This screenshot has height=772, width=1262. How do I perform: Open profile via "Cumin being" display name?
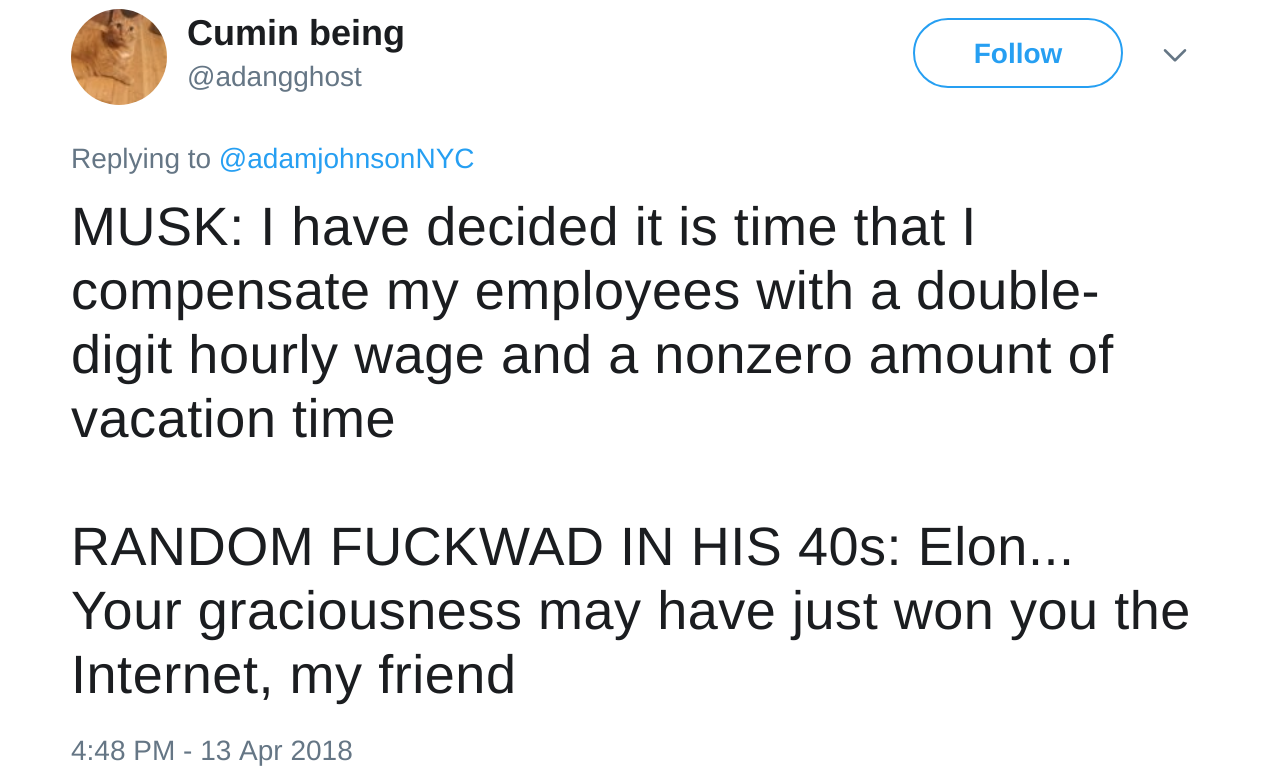(x=295, y=33)
